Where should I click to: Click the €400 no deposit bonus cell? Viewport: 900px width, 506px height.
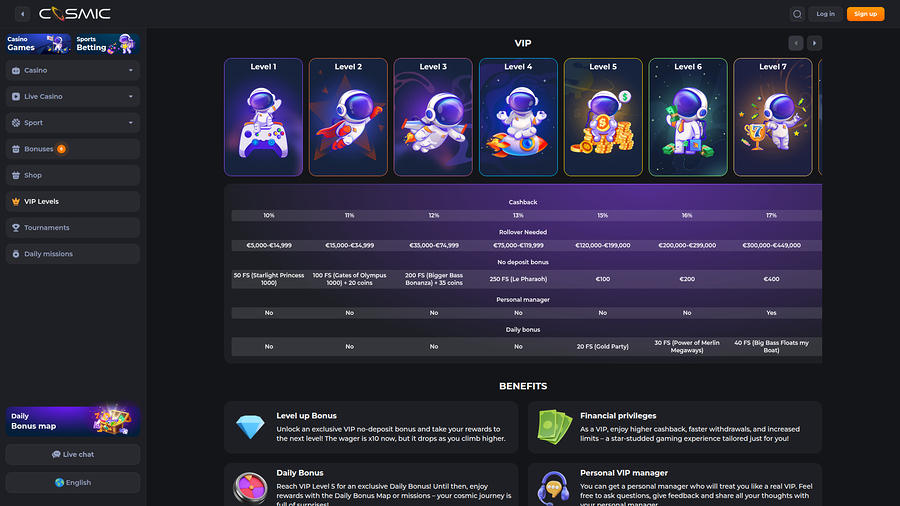(771, 279)
